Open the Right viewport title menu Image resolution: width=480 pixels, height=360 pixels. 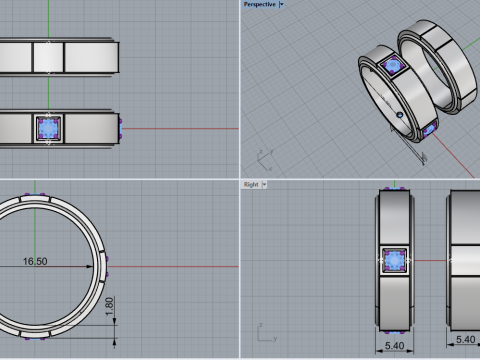tap(251, 184)
